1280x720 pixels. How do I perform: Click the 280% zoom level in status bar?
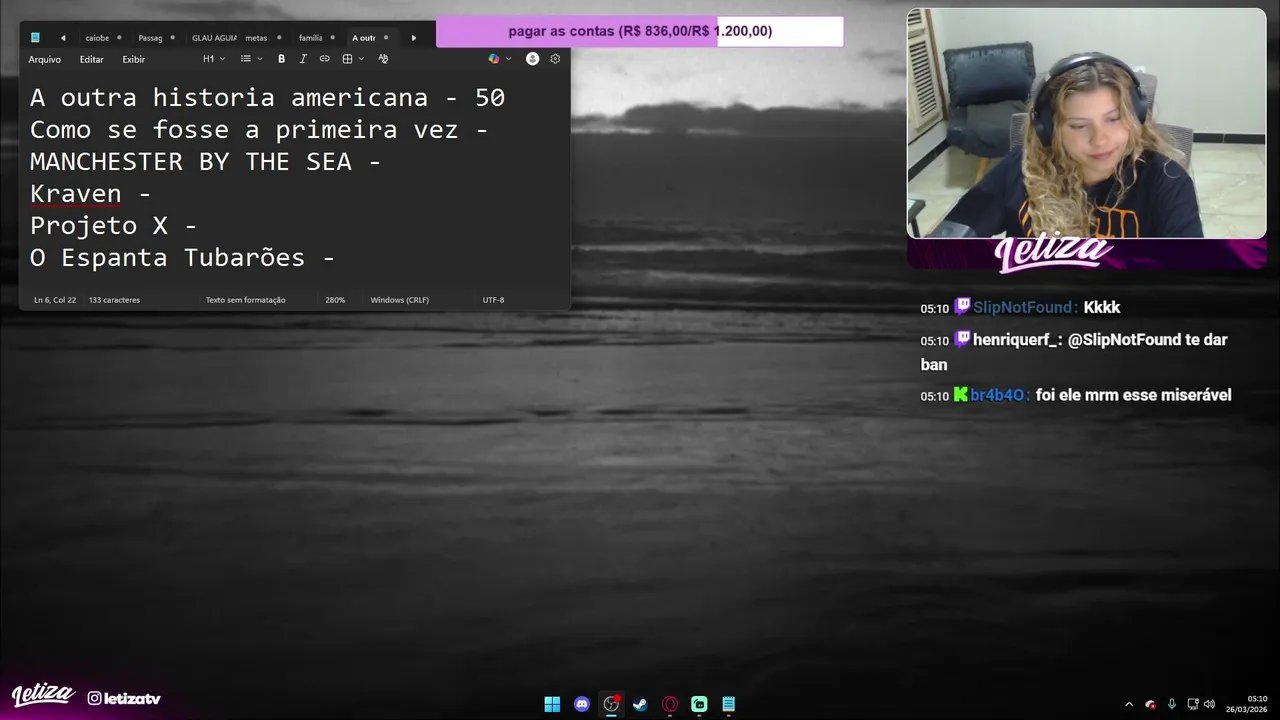[335, 300]
